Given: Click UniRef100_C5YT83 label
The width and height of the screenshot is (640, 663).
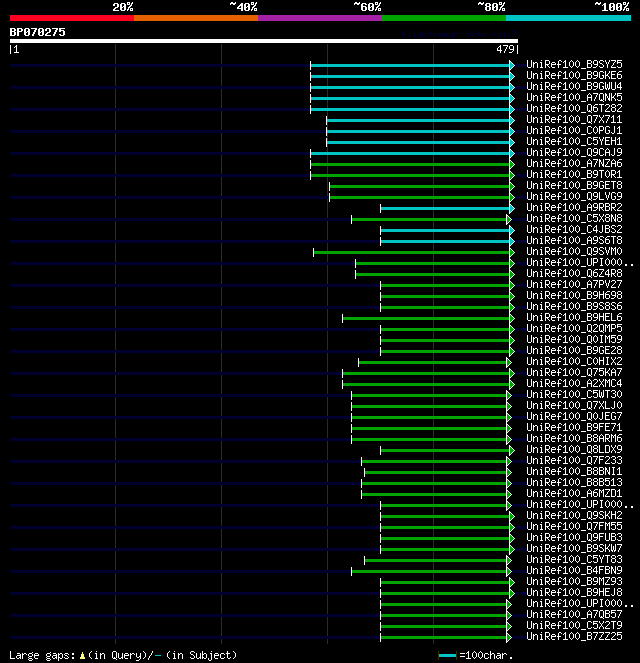Looking at the screenshot, I should point(574,559).
